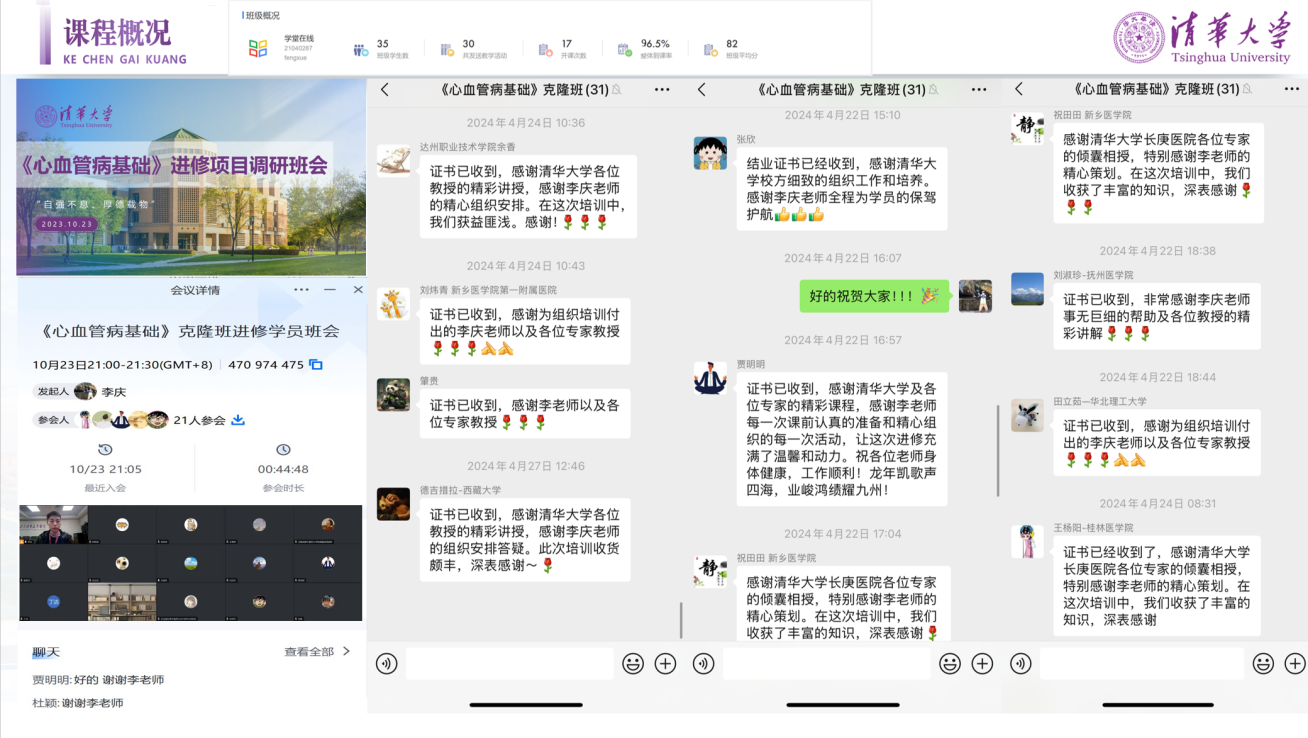The image size is (1308, 738).
Task: Click the 00:44:48 参会时长 clock control
Action: coord(283,450)
